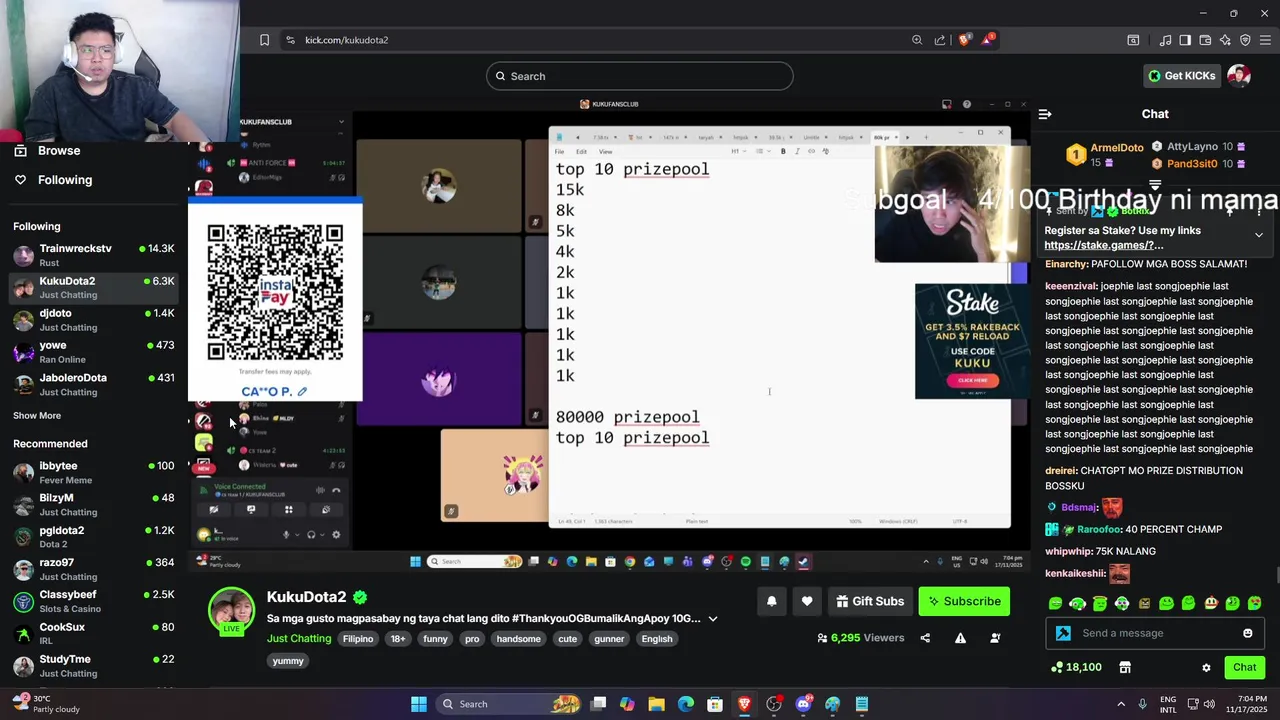
Task: Show Brave sidebar panel icon
Action: (x=1185, y=40)
